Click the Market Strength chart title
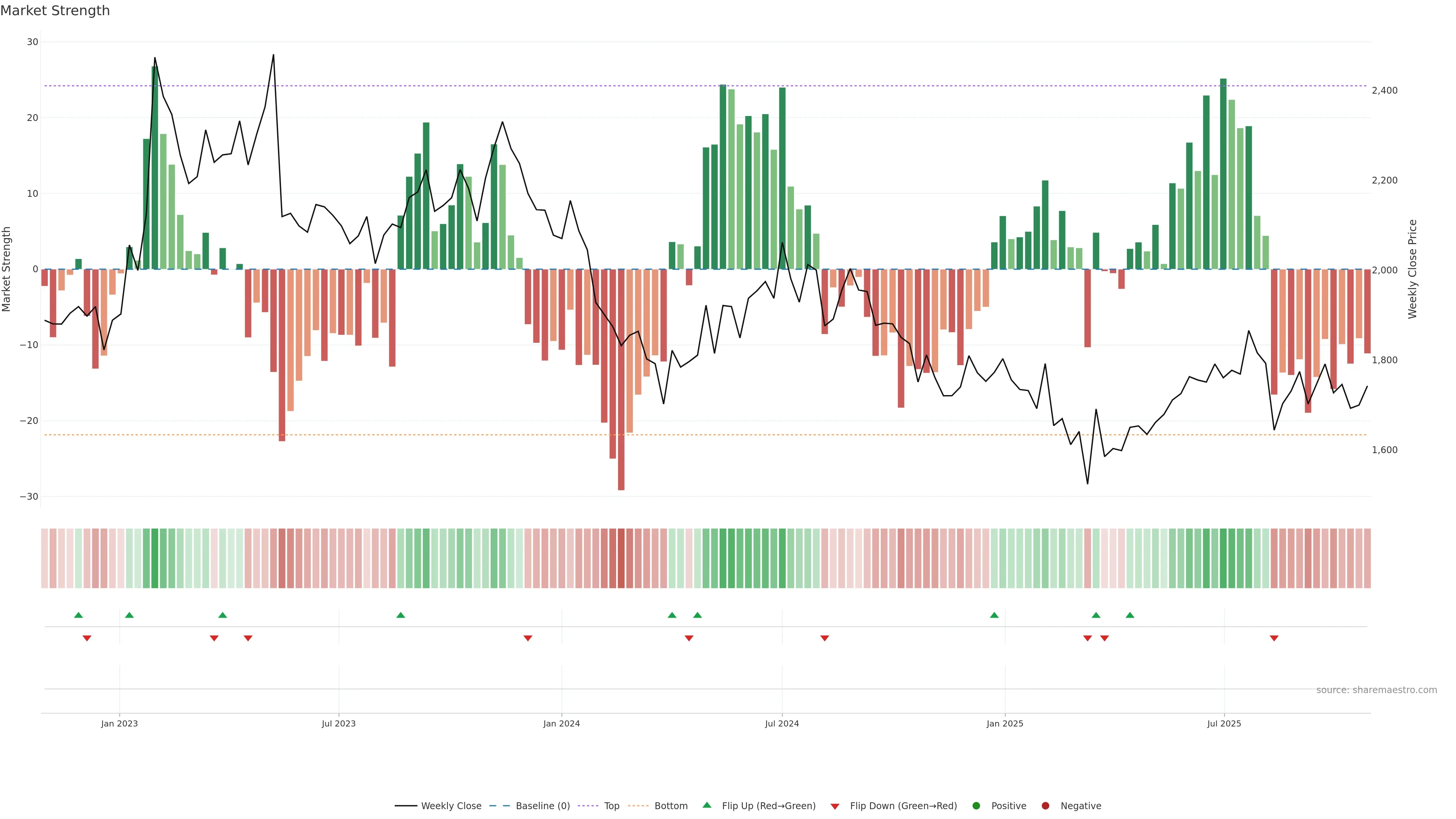The image size is (1456, 819). [55, 11]
